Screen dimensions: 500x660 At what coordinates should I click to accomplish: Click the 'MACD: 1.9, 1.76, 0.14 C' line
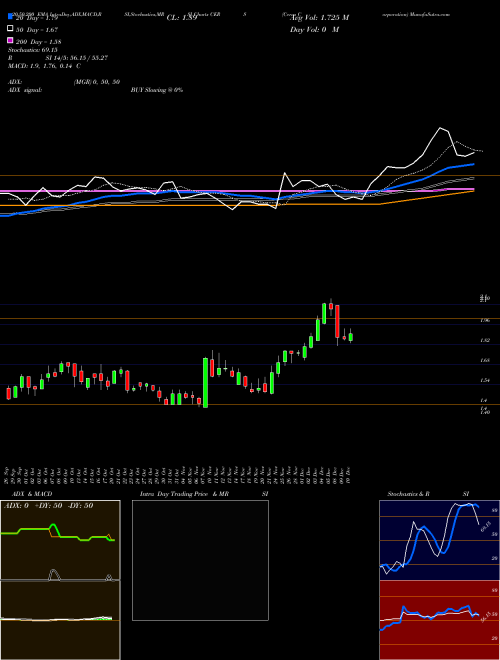[x=45, y=66]
